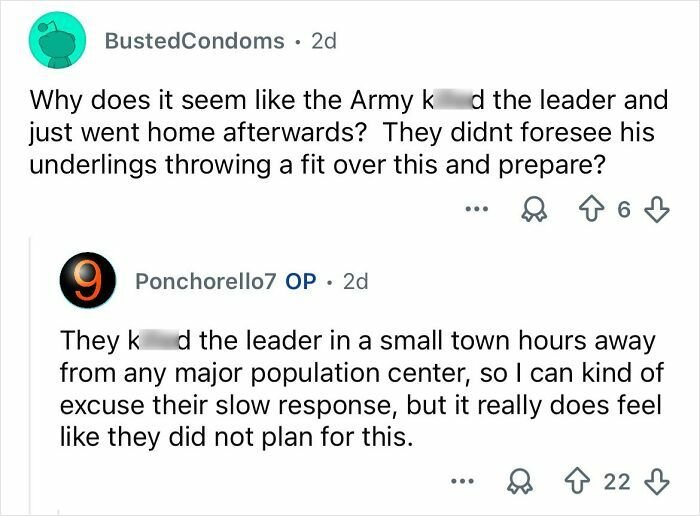
Task: Click the score 22 on Ponchorello7's reply
Action: pyautogui.click(x=614, y=483)
